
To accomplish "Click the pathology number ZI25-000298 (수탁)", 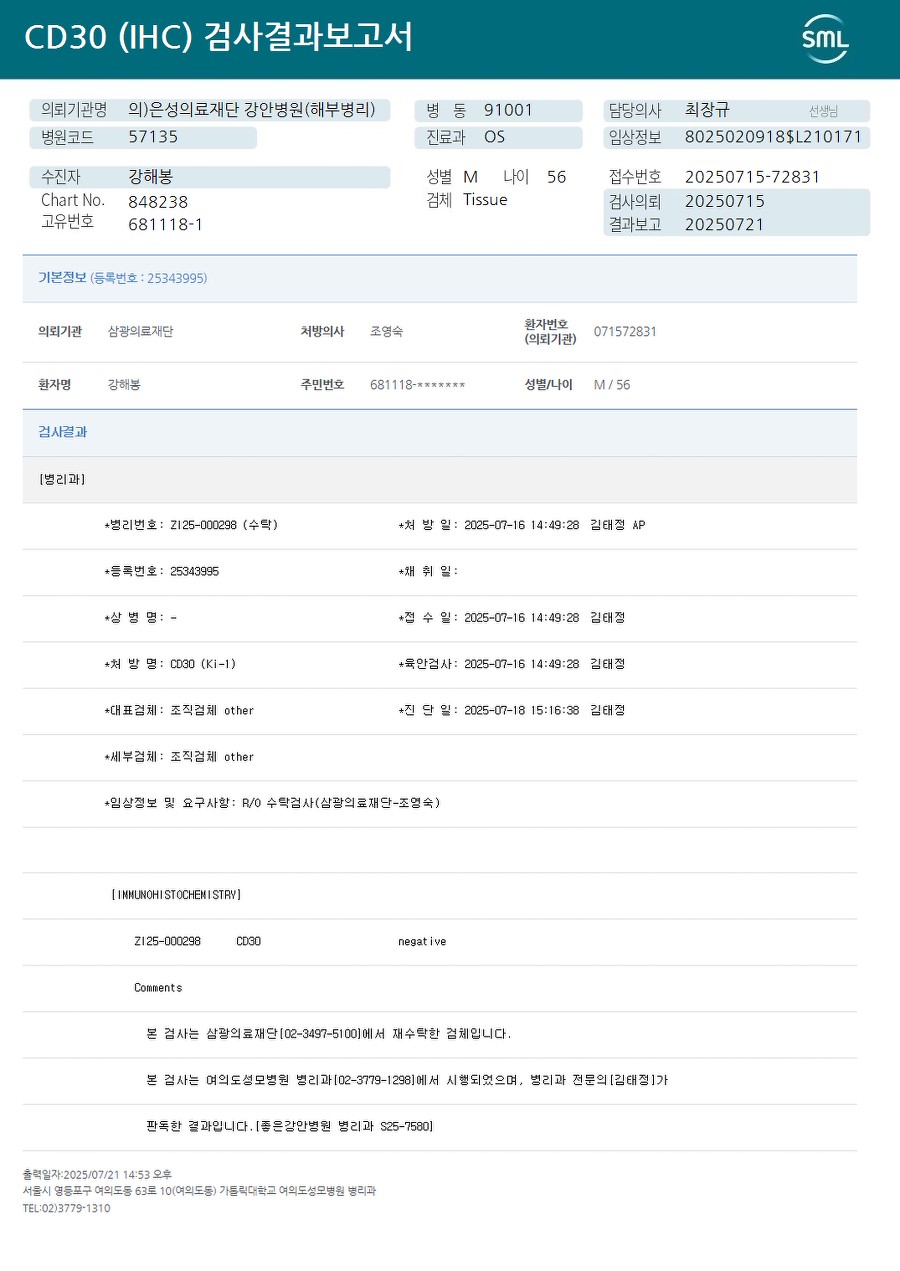I will coord(224,525).
